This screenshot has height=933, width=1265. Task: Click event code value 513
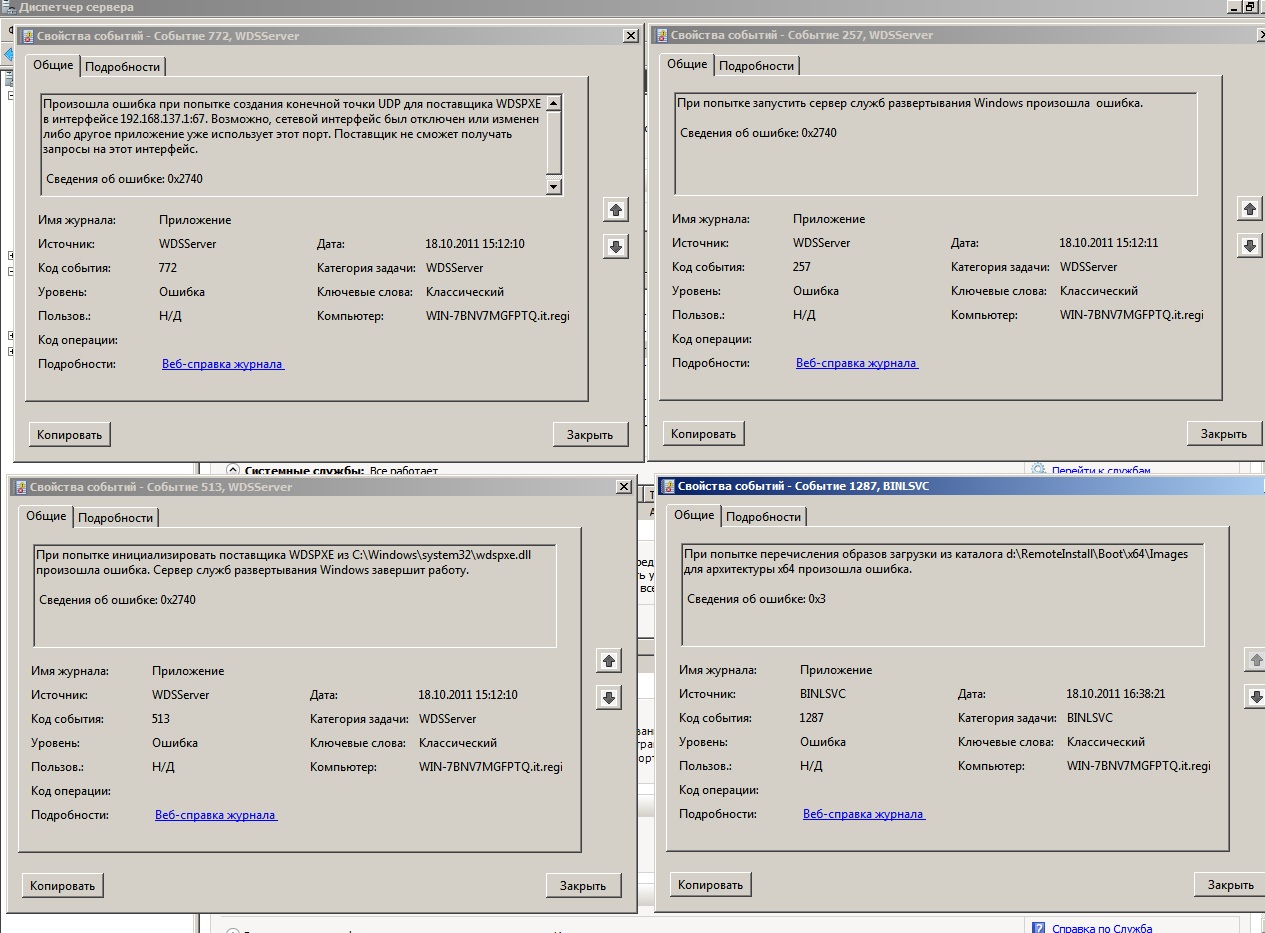[161, 719]
